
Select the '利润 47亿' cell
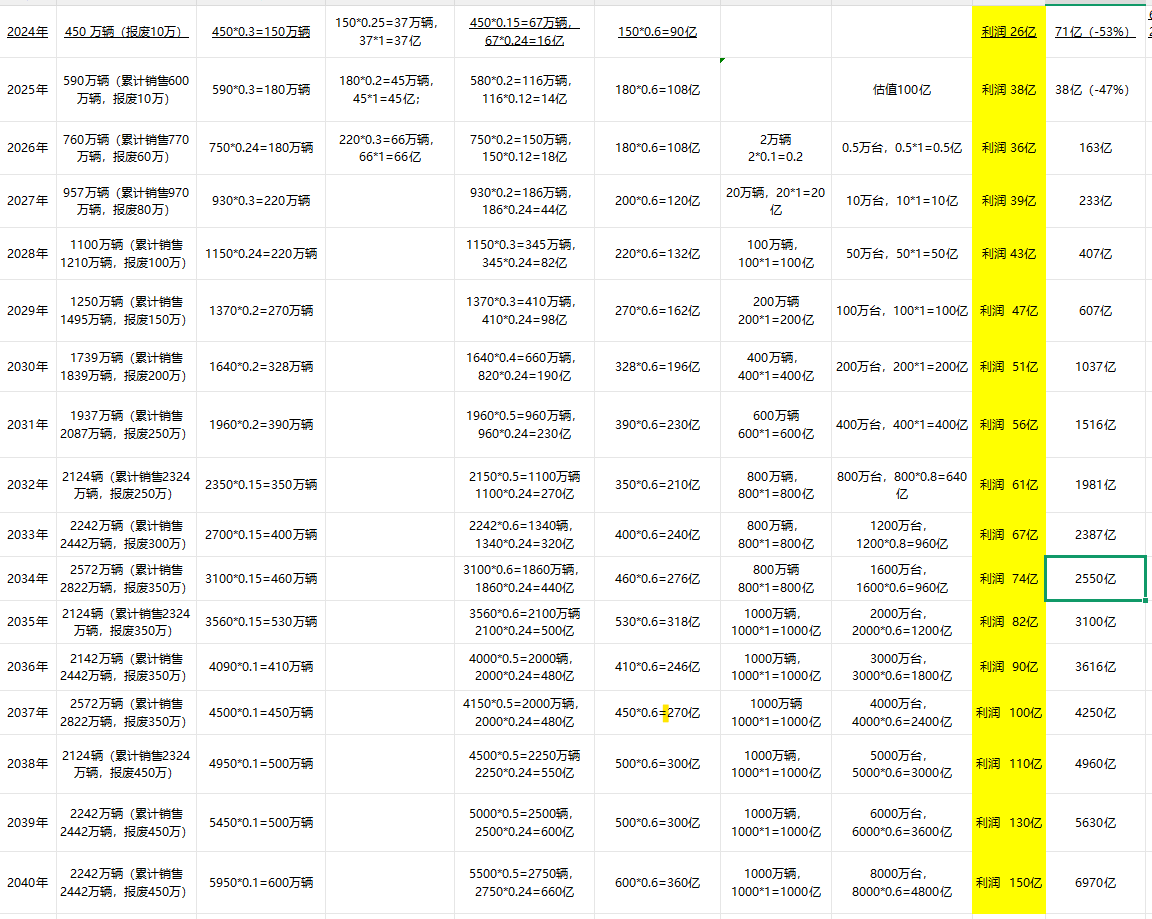tap(1008, 311)
